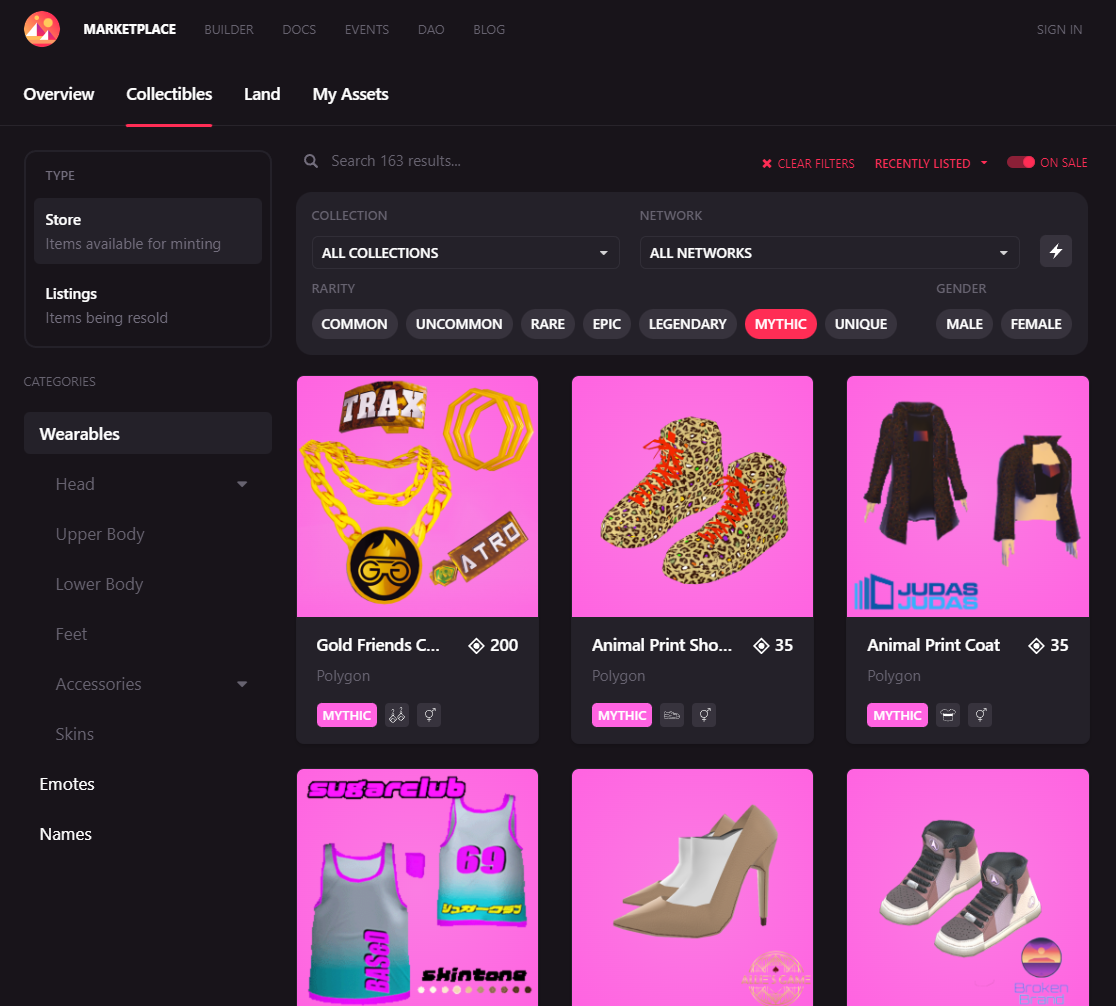Click upper body icon on Animal Print Coat card
The image size is (1116, 1006).
(947, 715)
